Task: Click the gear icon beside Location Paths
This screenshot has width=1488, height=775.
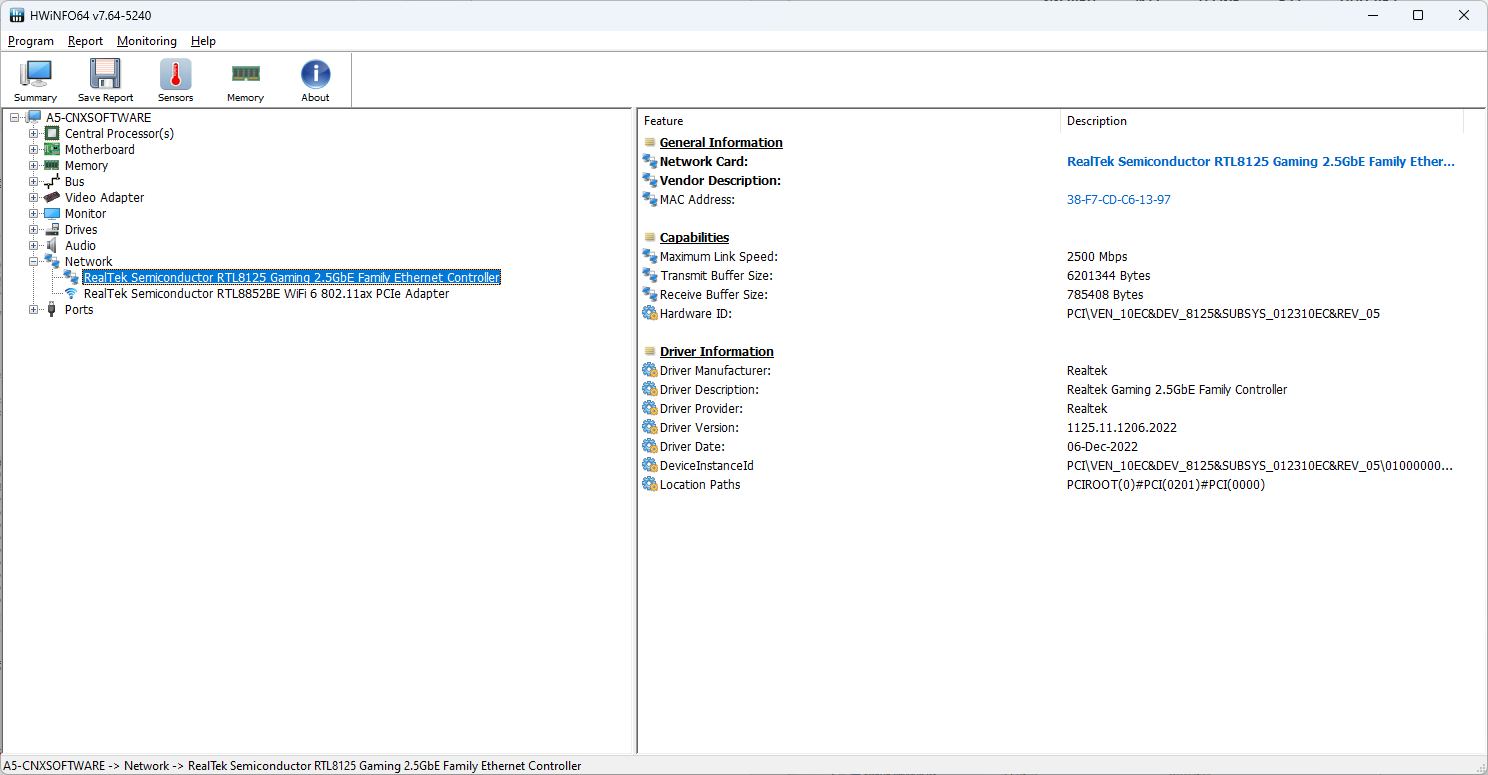Action: pos(650,484)
